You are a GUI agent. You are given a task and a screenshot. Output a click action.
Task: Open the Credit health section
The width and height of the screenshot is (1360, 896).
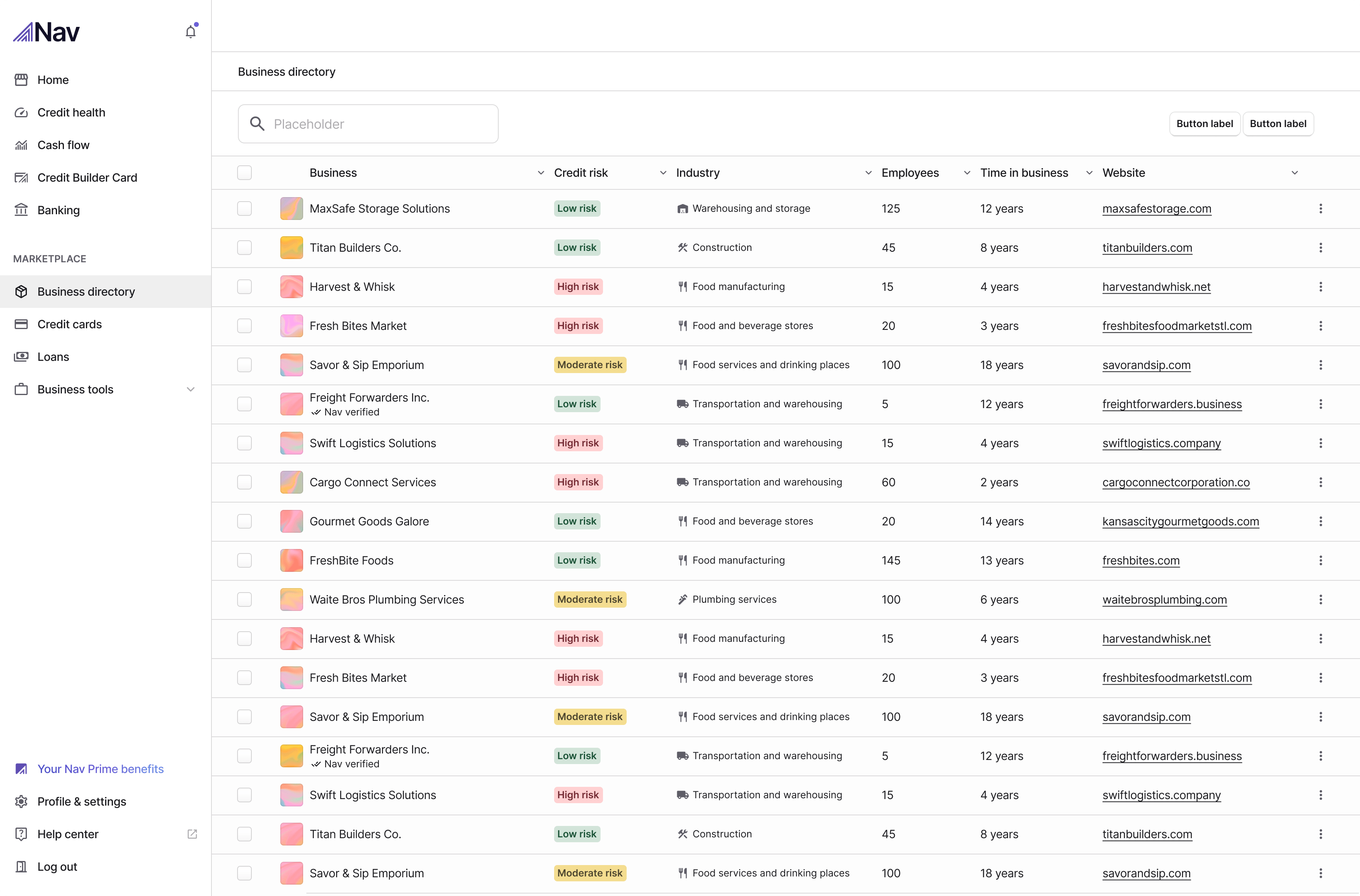(x=71, y=112)
